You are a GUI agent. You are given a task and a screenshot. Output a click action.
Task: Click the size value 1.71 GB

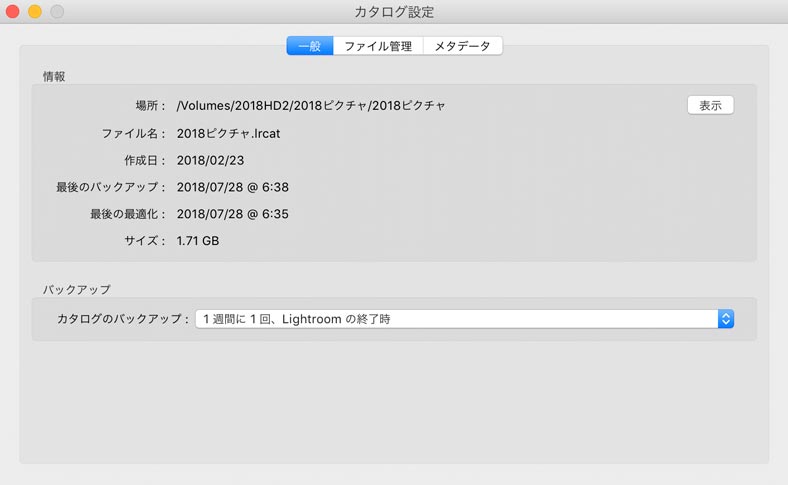point(198,241)
